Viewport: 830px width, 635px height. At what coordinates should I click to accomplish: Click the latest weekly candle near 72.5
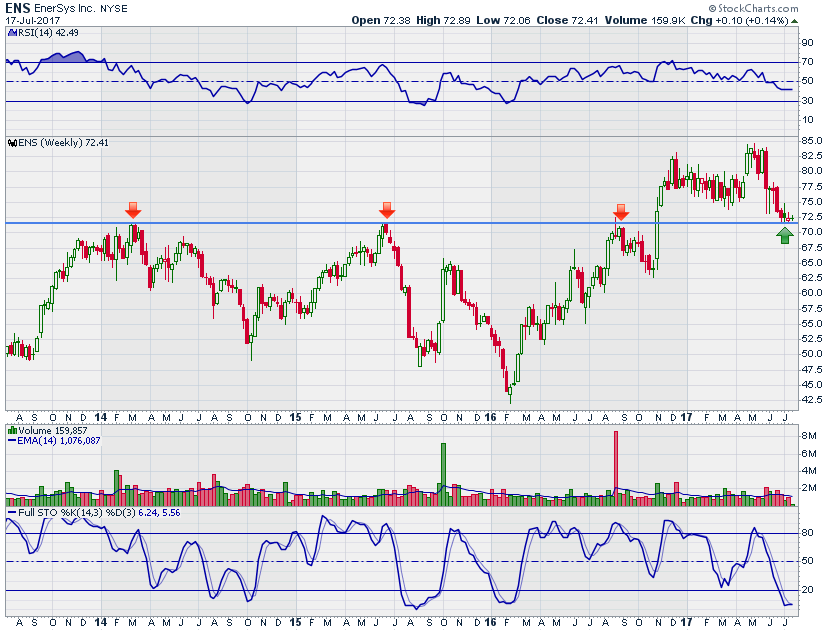click(x=792, y=217)
